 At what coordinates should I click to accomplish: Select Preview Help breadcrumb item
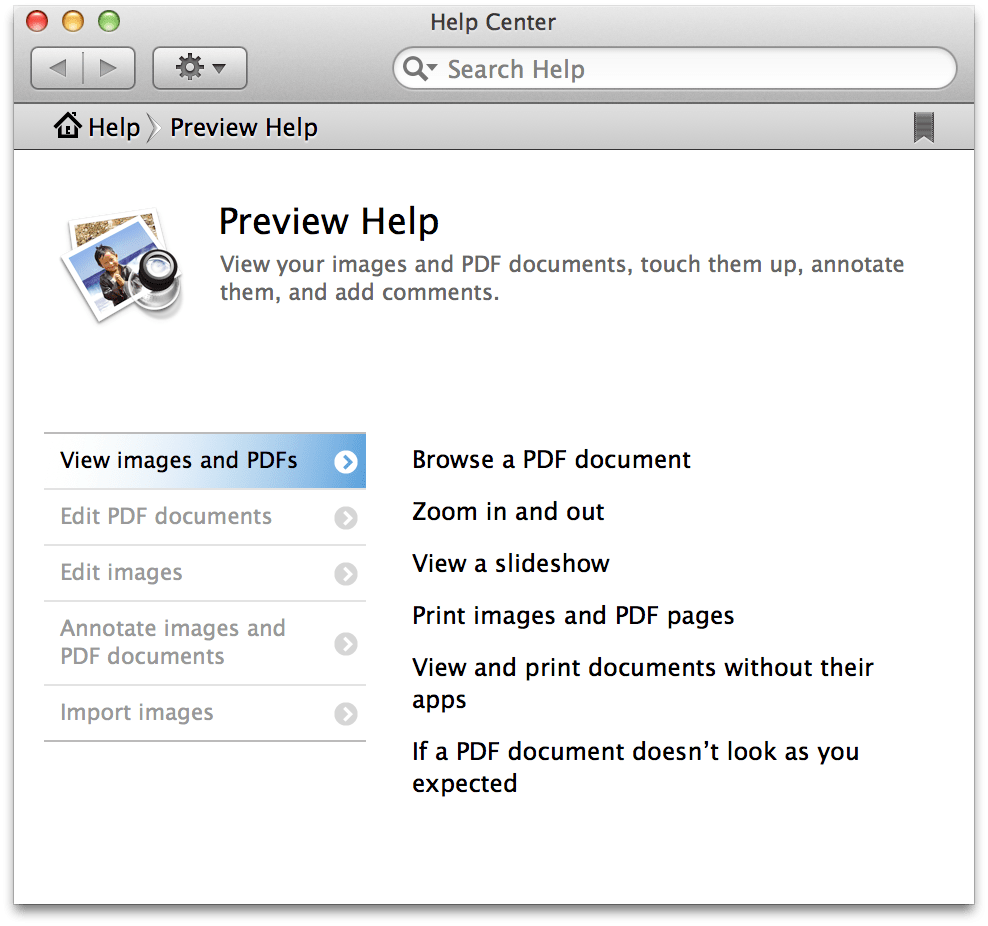pyautogui.click(x=244, y=127)
